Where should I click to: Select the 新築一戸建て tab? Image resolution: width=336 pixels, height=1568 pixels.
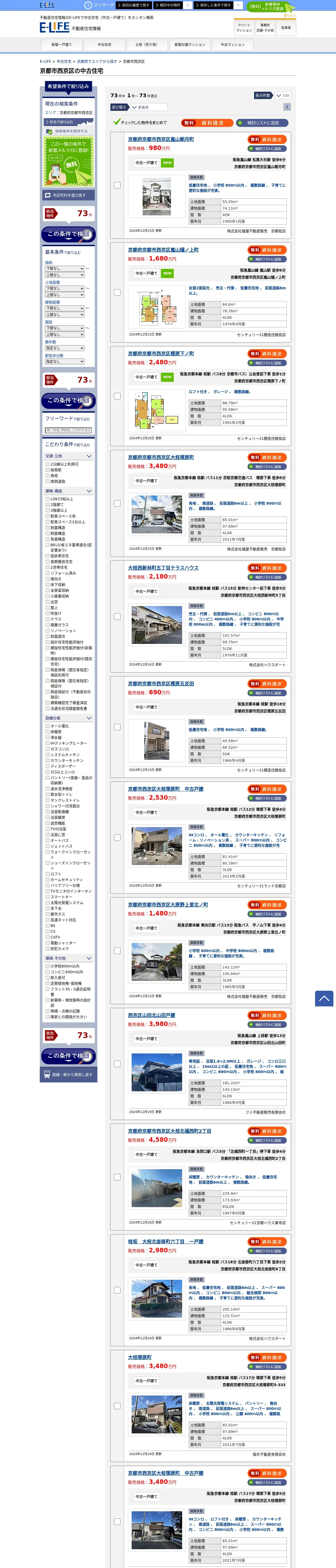(61, 44)
